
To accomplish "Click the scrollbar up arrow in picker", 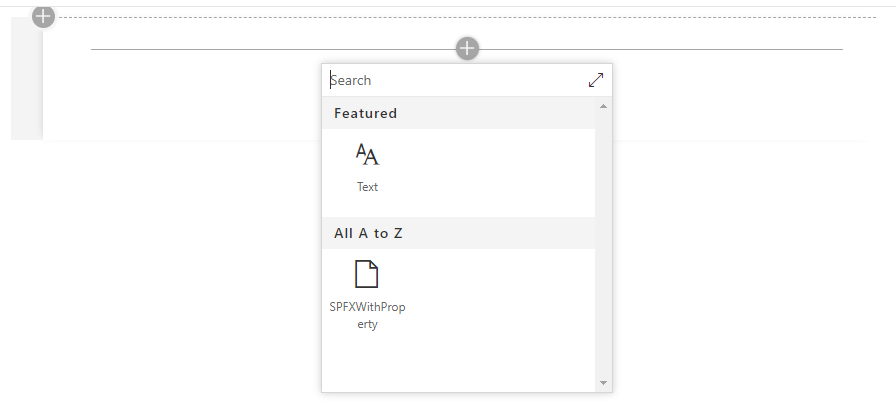I will [x=603, y=106].
